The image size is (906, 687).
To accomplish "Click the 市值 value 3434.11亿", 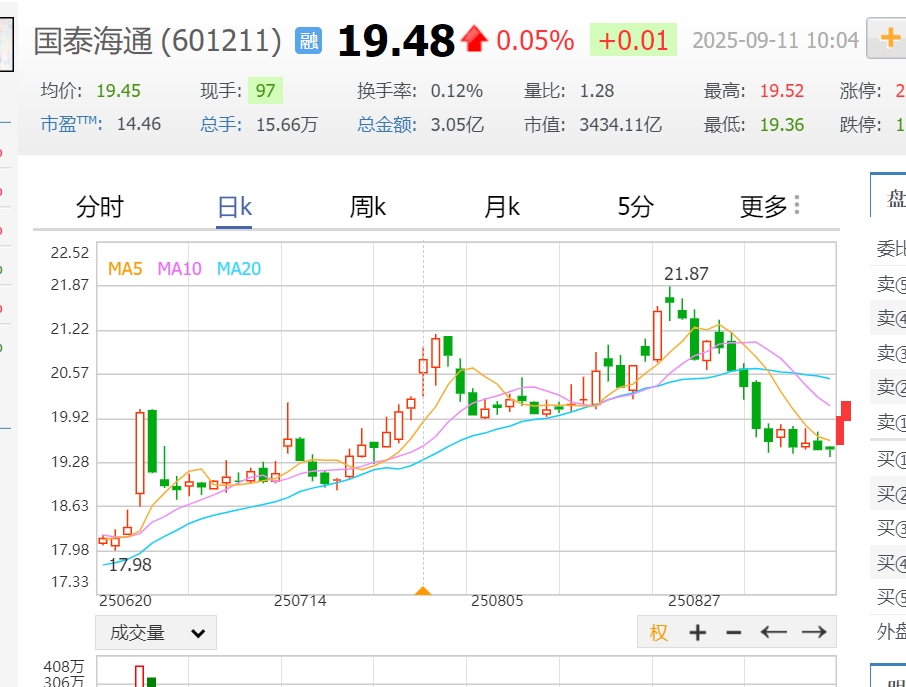I will 621,124.
